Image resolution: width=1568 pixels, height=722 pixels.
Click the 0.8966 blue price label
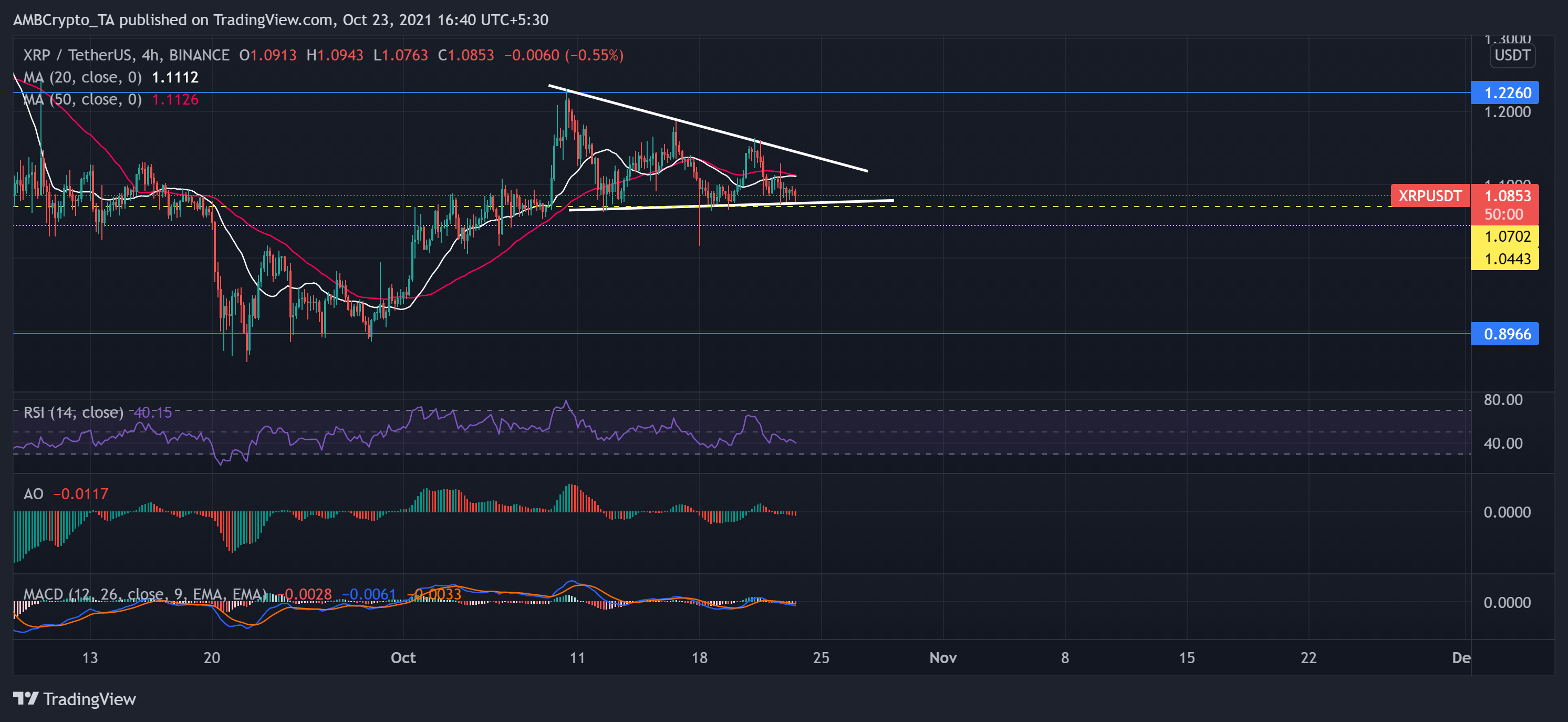click(1504, 334)
